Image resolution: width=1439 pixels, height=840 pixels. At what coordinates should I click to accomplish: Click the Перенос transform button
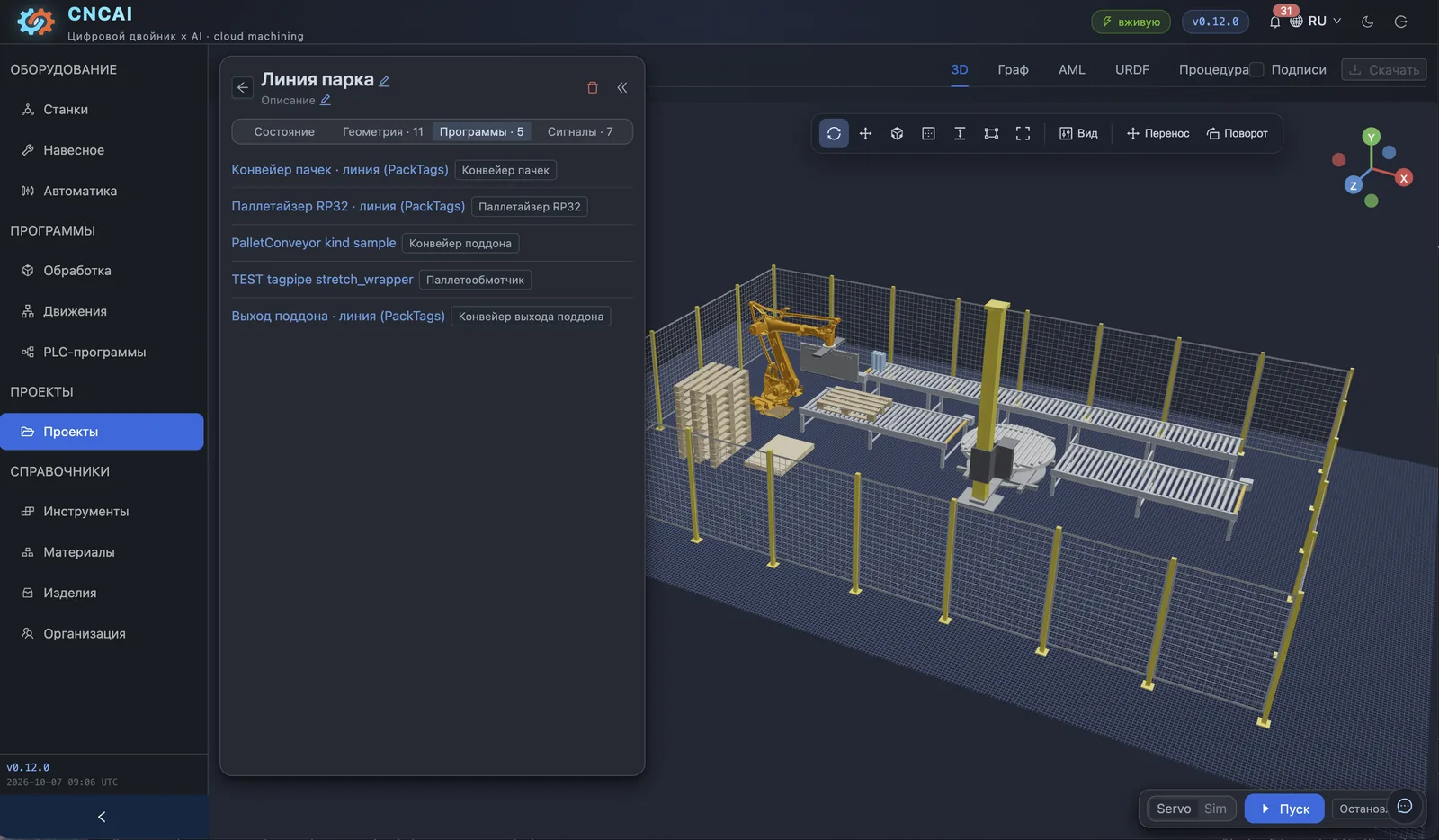pyautogui.click(x=1157, y=133)
